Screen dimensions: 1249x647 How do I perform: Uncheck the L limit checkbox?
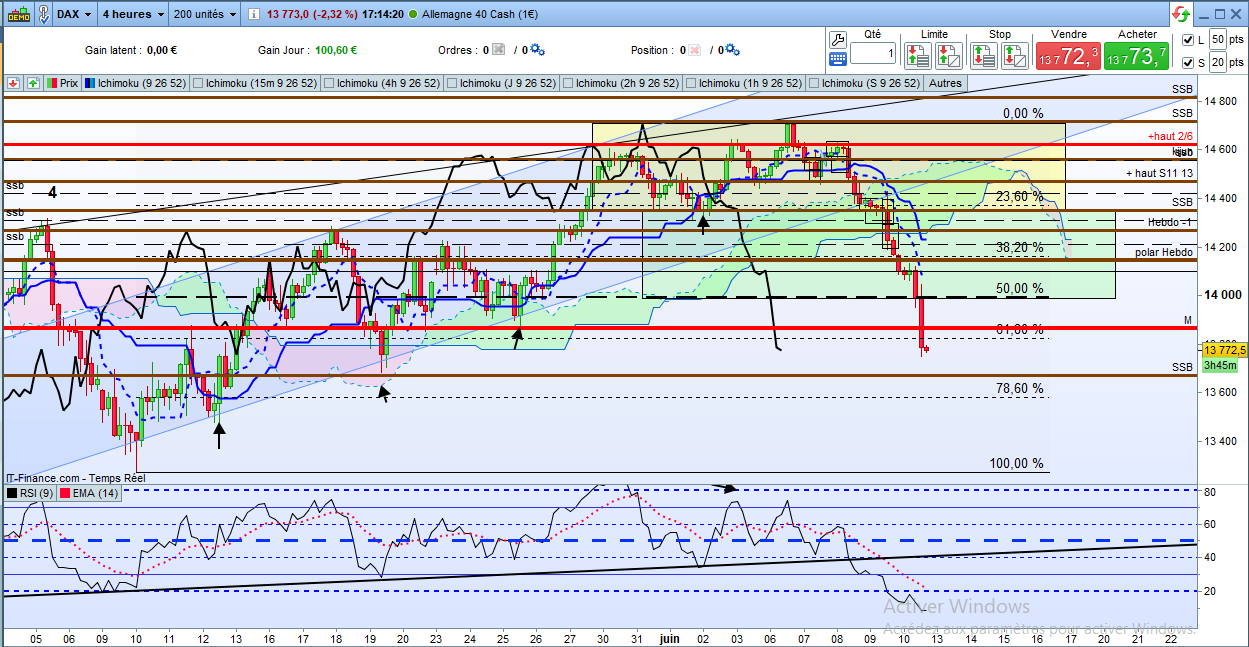click(x=1187, y=40)
